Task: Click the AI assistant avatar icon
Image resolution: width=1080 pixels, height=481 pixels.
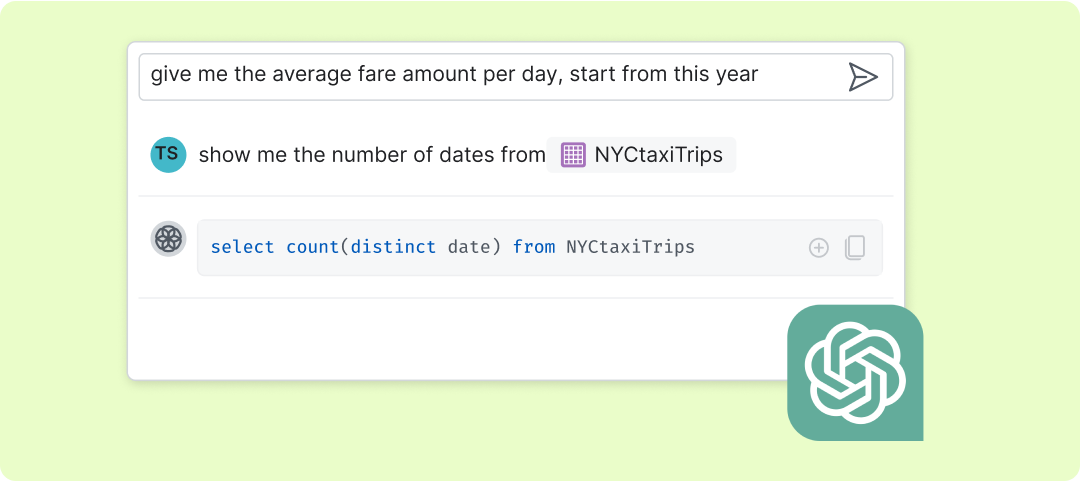Action: click(168, 239)
